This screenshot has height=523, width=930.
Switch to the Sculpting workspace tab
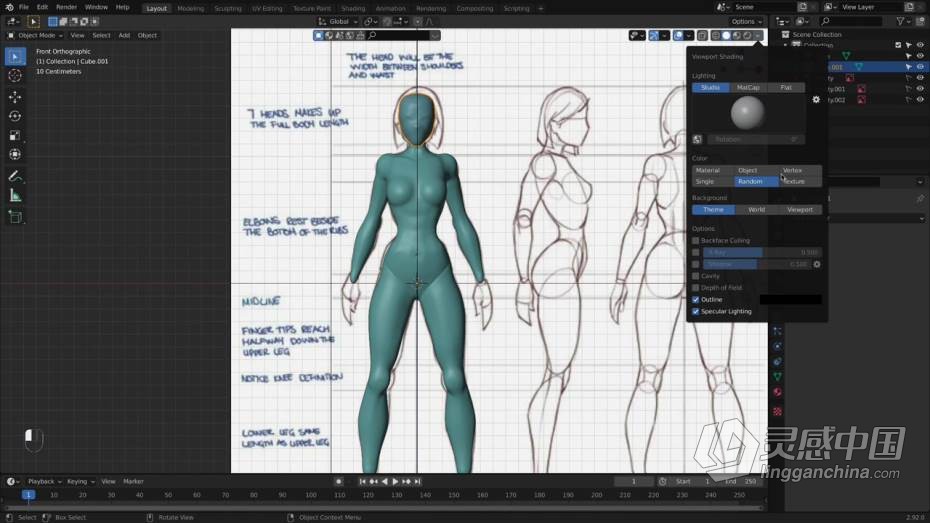click(x=228, y=8)
